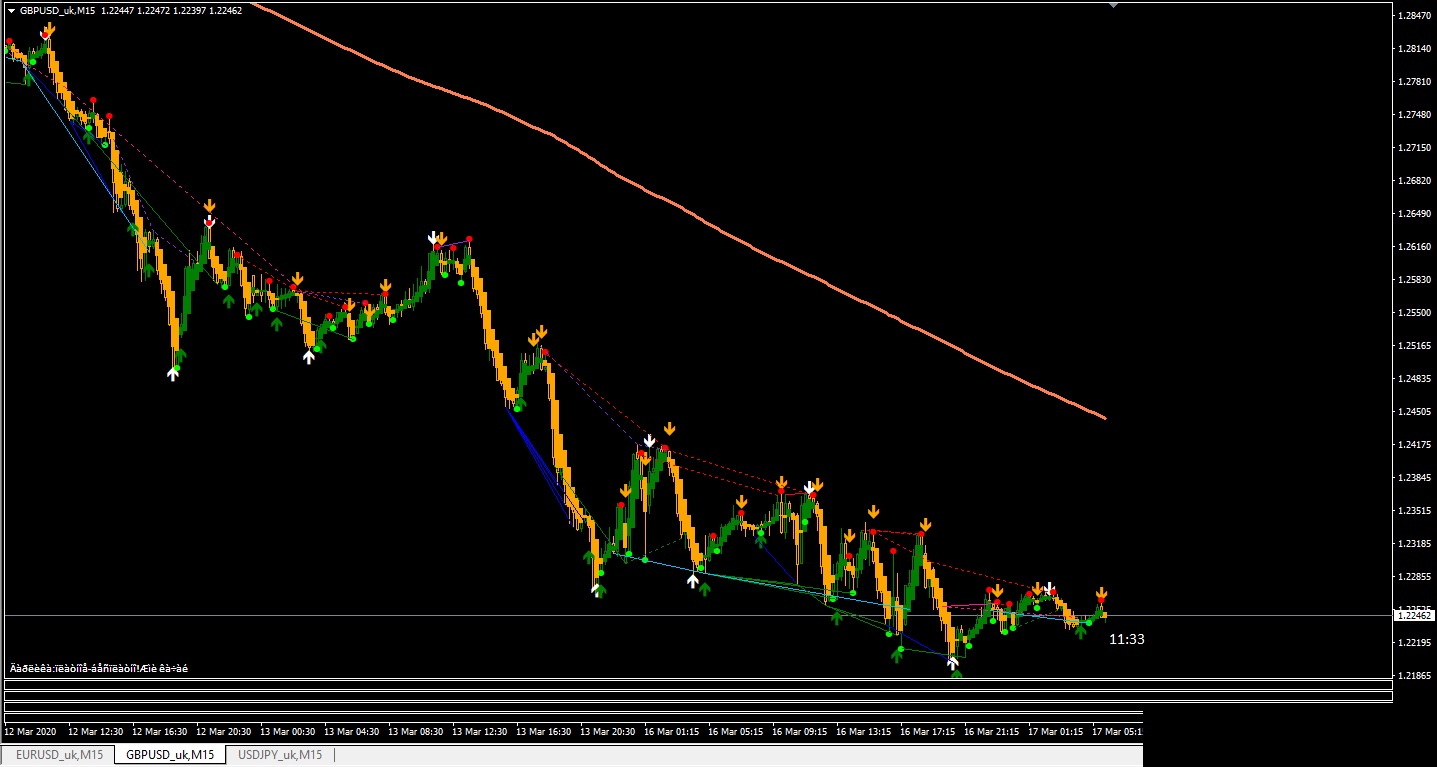Click the triangle beside GBPUSD_uk,M15 title
This screenshot has height=767, width=1437.
coord(11,10)
